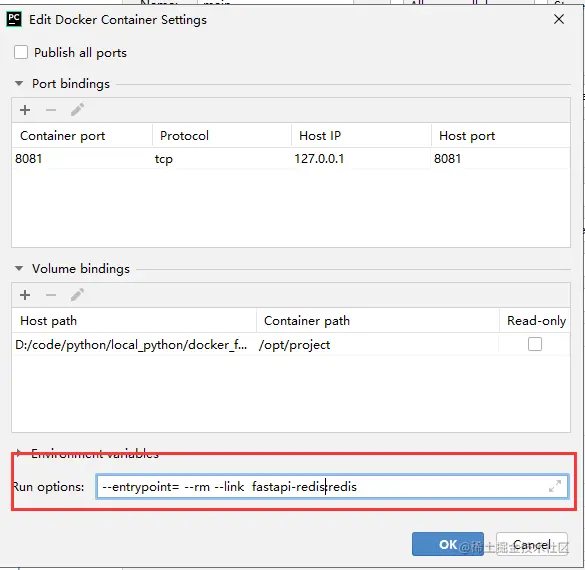Toggle Read-only checkbox for /opt/project volume
The height and width of the screenshot is (570, 585).
(x=535, y=344)
